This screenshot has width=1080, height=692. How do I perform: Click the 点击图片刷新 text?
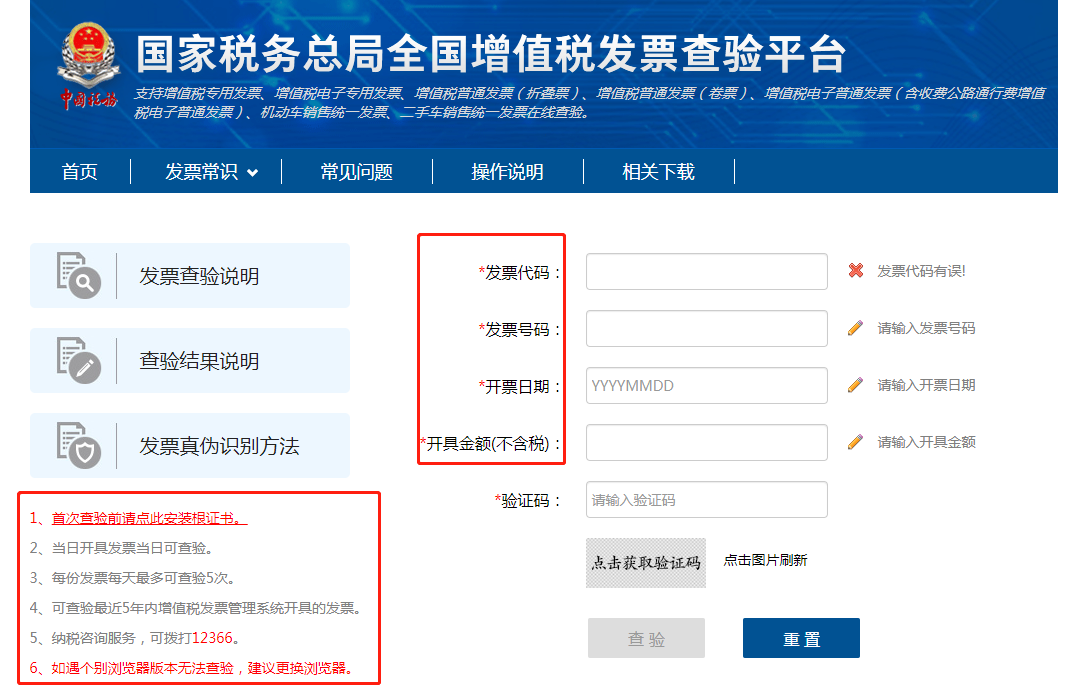point(765,560)
